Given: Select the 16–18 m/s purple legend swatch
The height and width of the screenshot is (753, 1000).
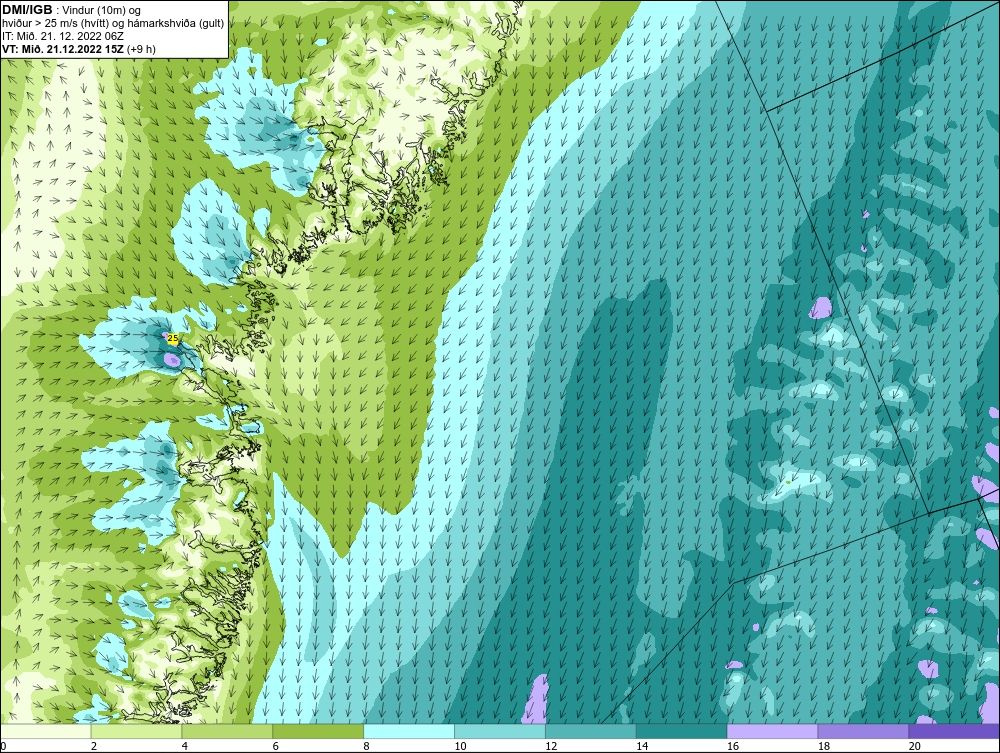Looking at the screenshot, I should click(772, 731).
